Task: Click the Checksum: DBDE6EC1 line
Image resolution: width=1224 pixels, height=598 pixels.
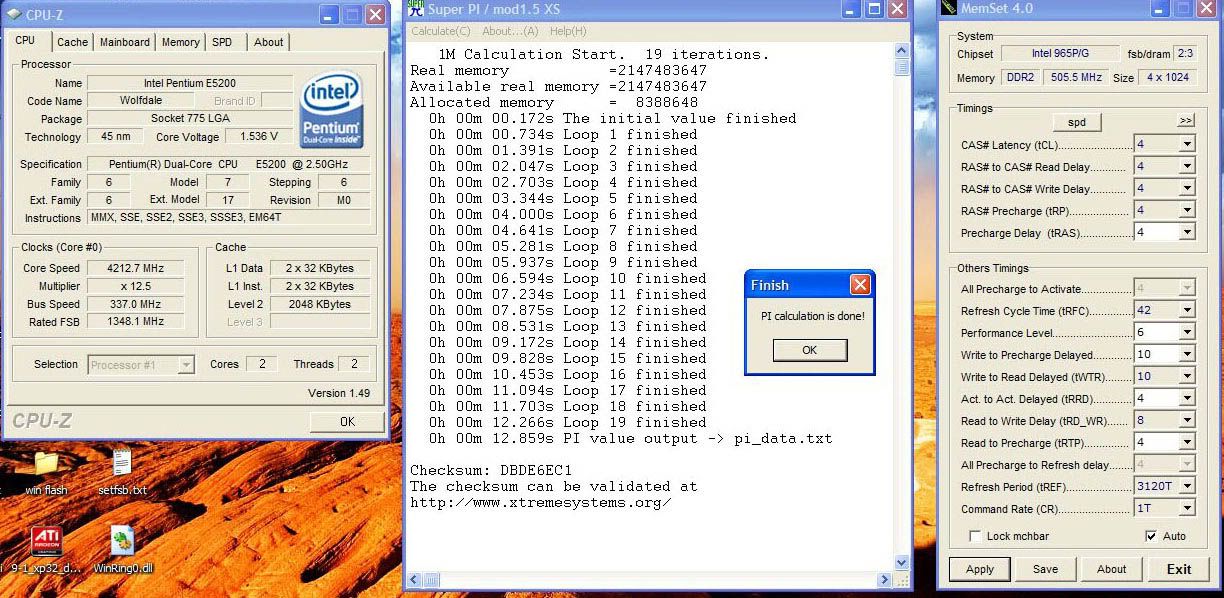Action: point(491,470)
